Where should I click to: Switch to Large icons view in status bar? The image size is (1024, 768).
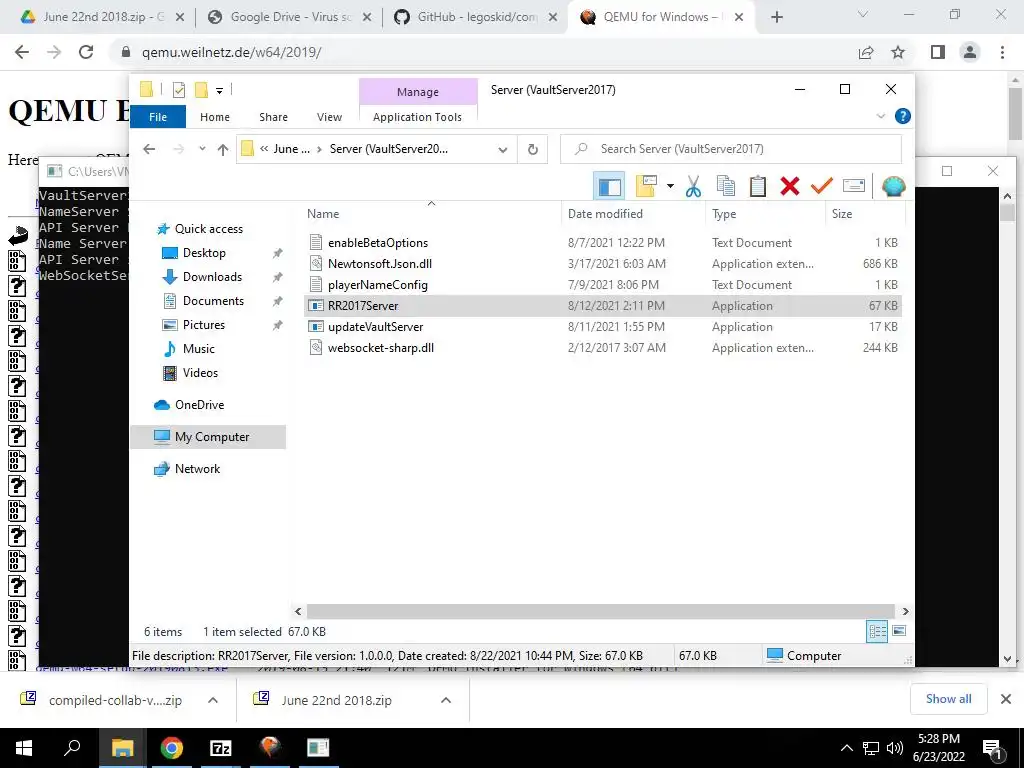coord(899,631)
